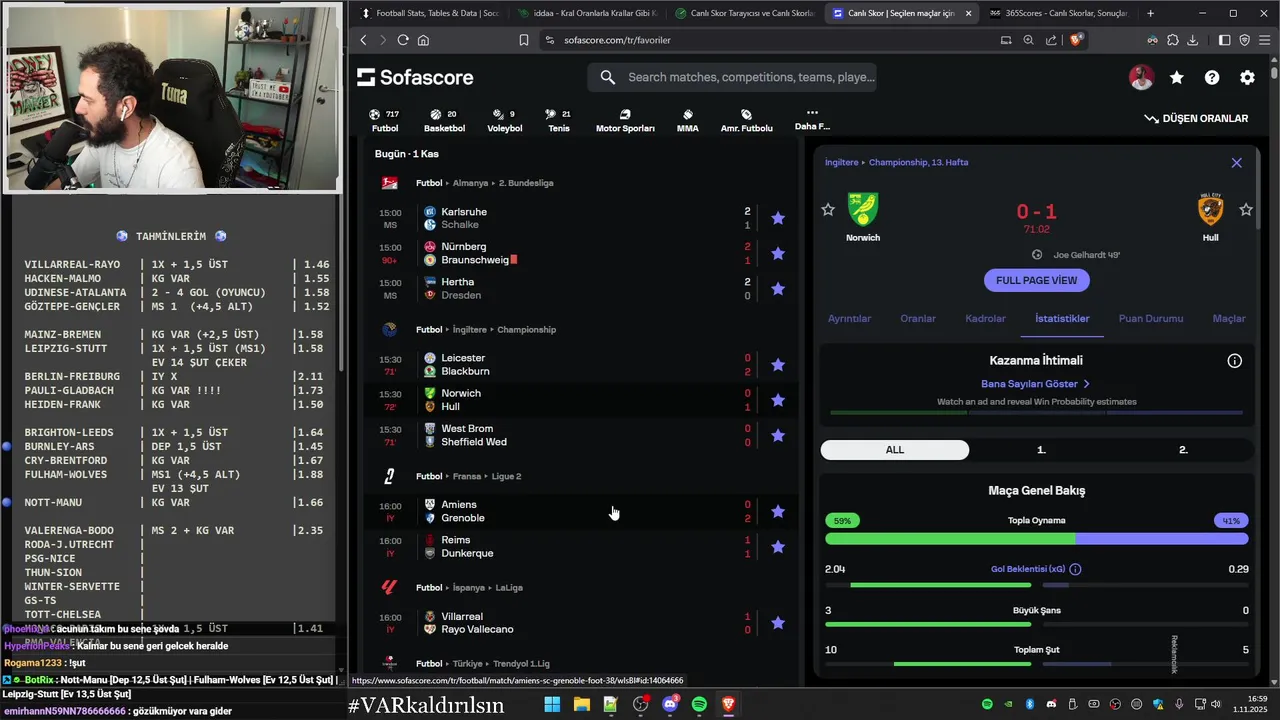Open Sofascore settings gear
Viewport: 1280px width, 720px height.
click(1247, 77)
